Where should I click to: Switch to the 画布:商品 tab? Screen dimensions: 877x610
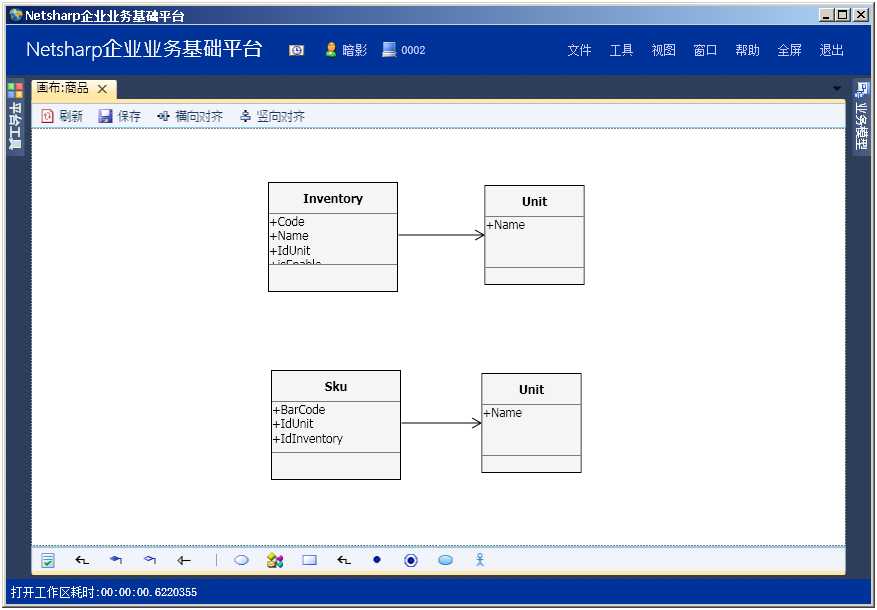click(62, 88)
